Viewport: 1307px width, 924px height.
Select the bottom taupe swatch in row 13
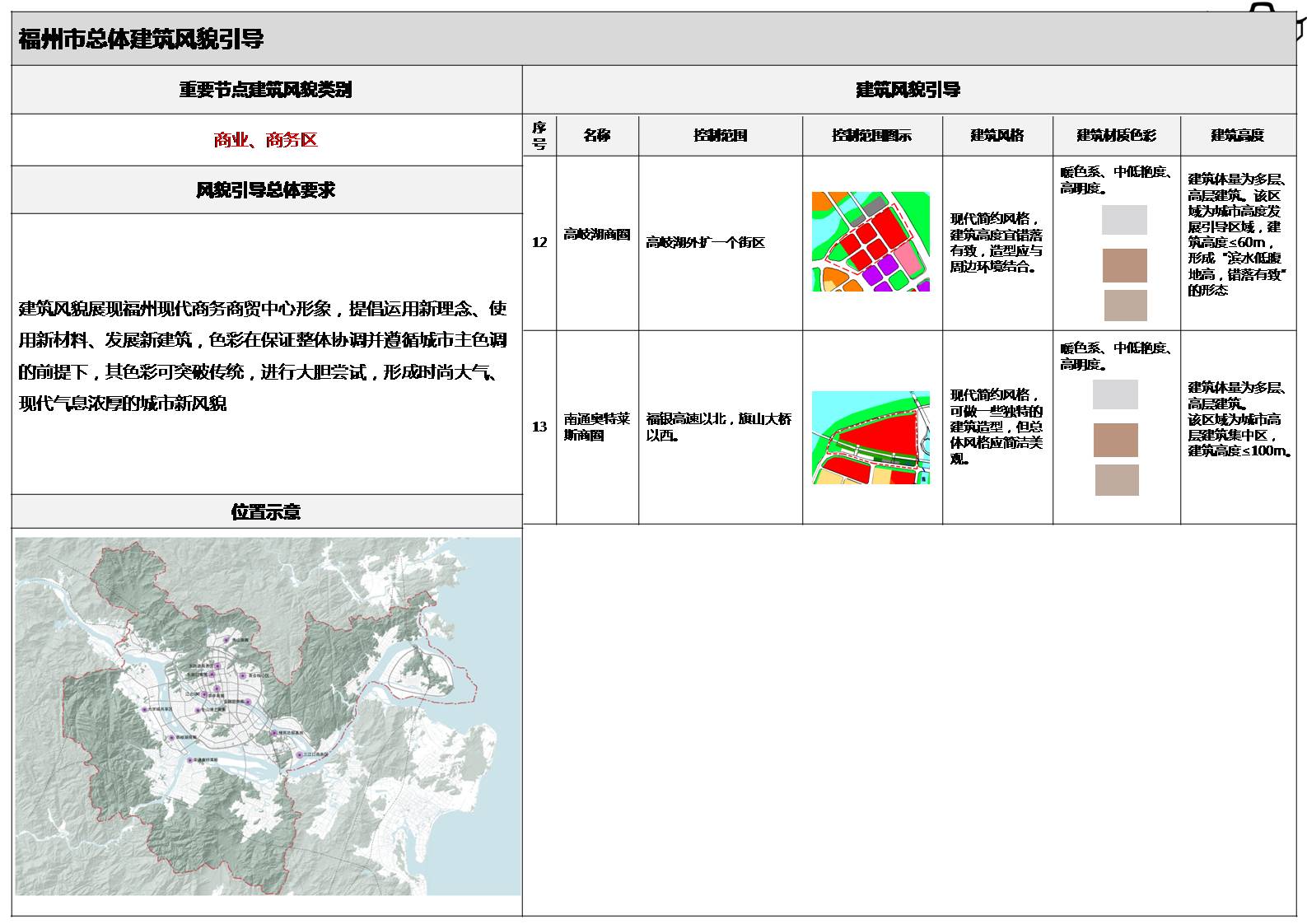pyautogui.click(x=1117, y=480)
